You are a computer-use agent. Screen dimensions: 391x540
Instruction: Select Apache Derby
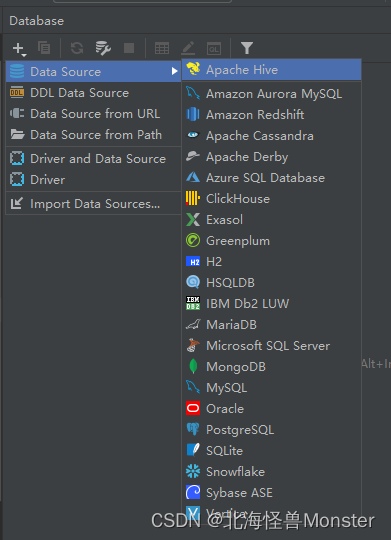click(271, 157)
